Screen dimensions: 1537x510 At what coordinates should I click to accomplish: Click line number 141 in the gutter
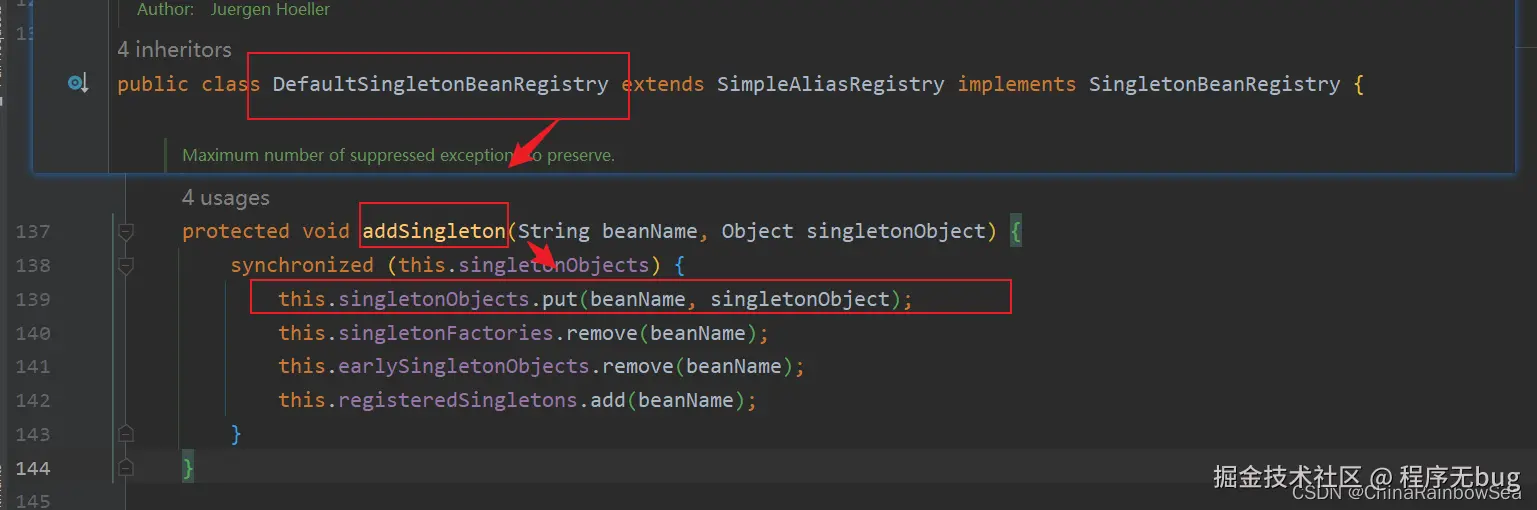click(33, 366)
